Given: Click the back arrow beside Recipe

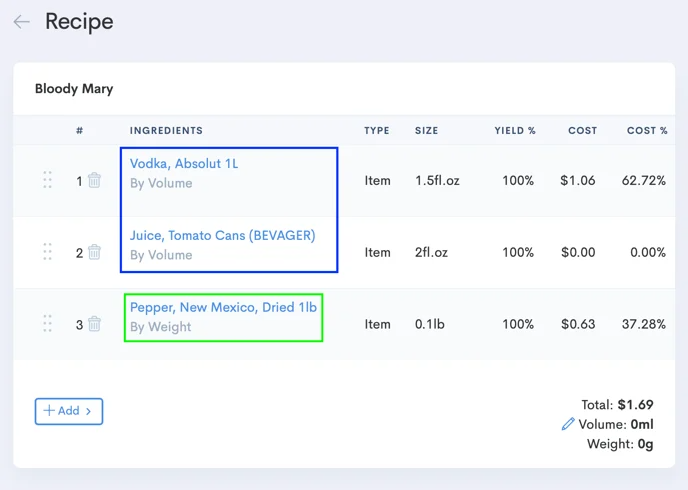Looking at the screenshot, I should point(21,22).
